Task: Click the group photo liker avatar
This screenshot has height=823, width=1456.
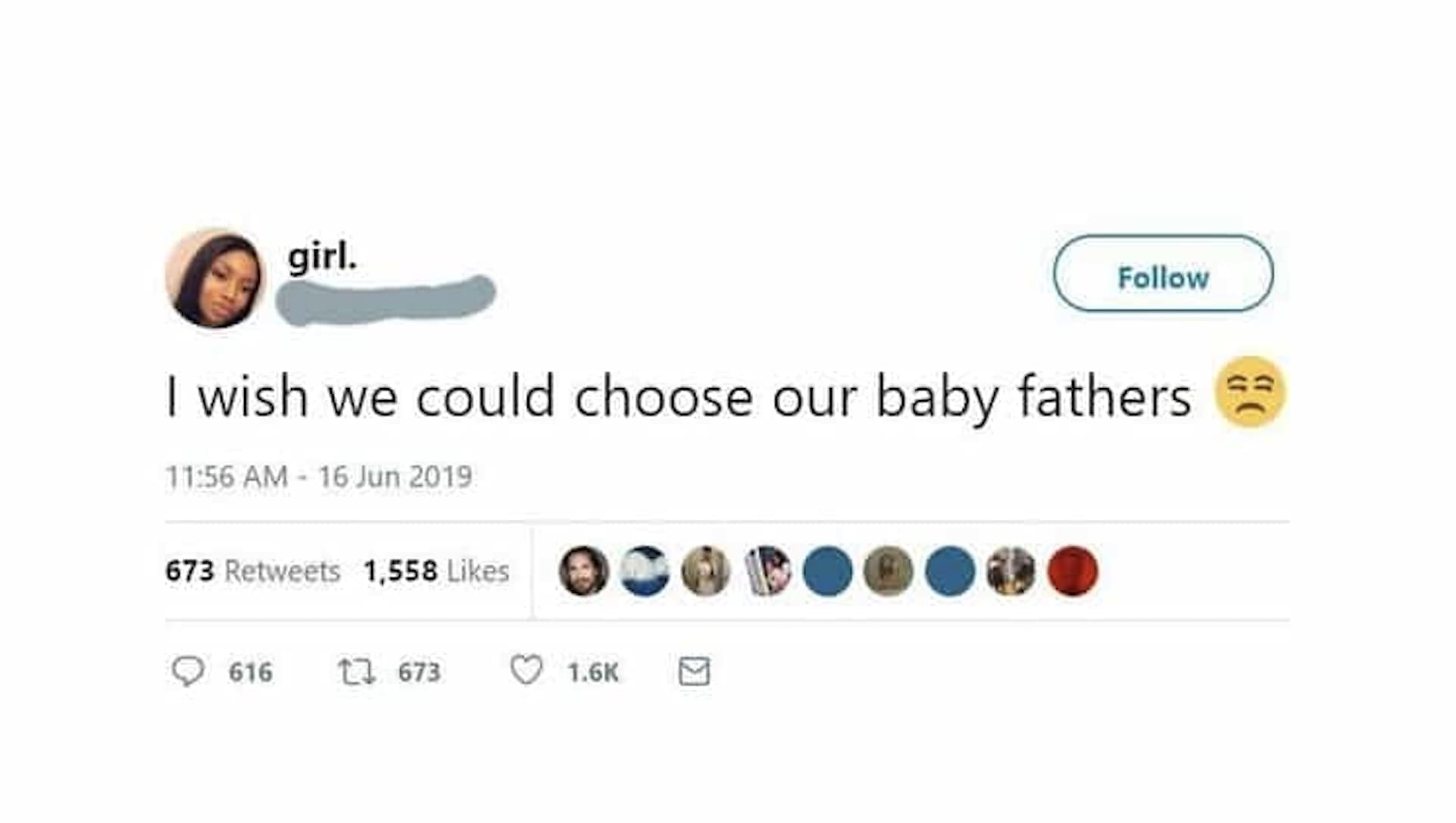Action: click(1011, 571)
